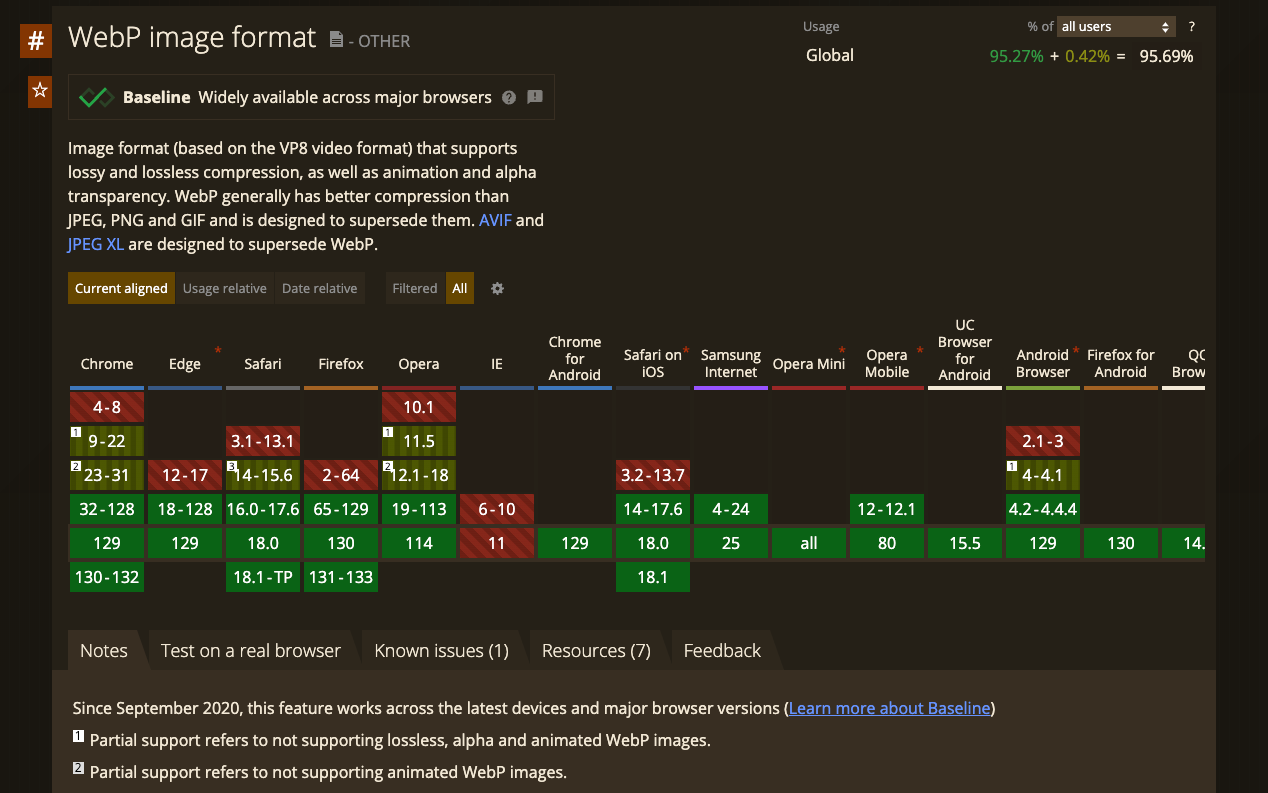Select the Chrome 23-31 version cell
Viewport: 1268px width, 793px height.
coord(107,475)
